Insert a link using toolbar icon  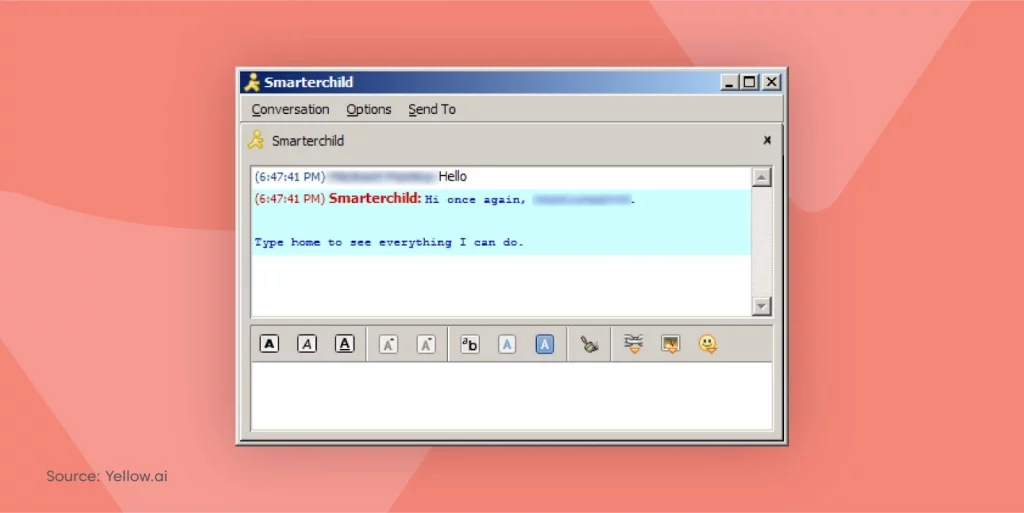pos(633,344)
